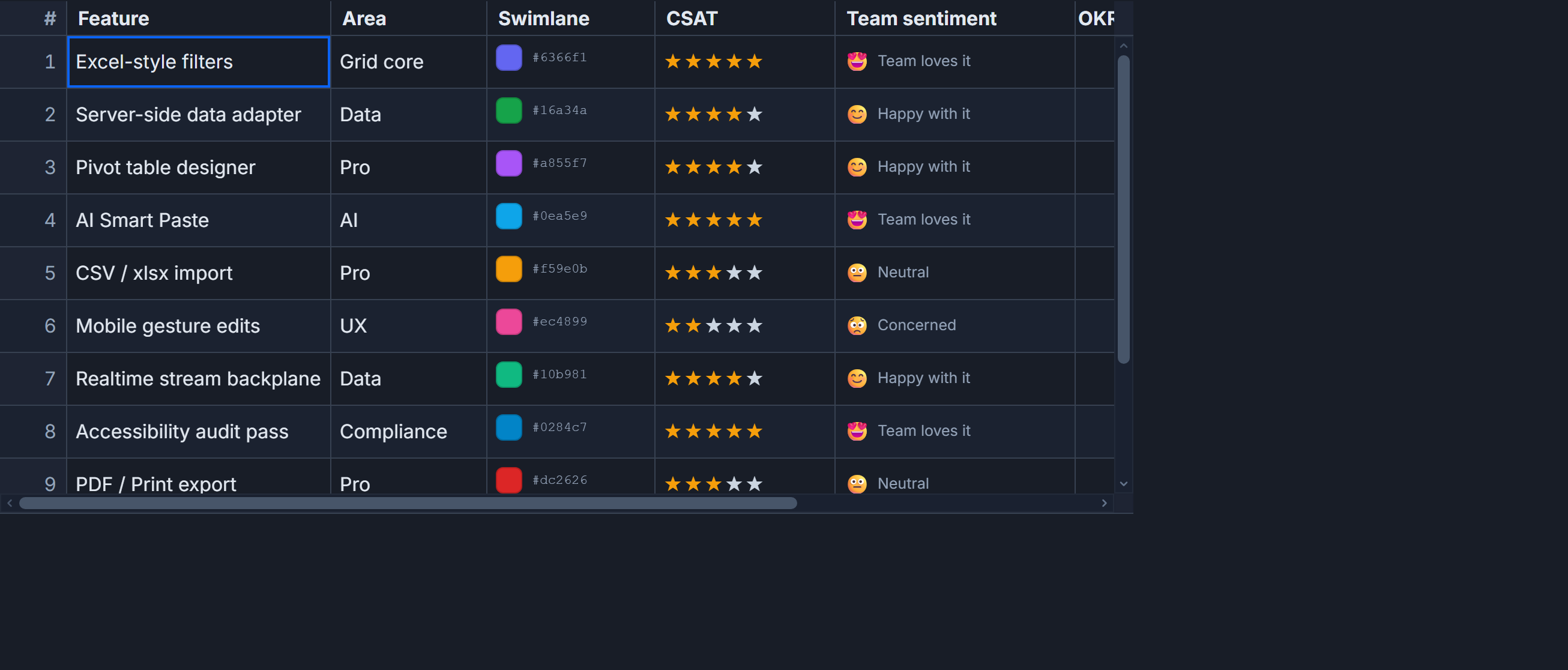The width and height of the screenshot is (1568, 670).
Task: Click the scroll-up arrow of vertical scrollbar
Action: (1124, 46)
